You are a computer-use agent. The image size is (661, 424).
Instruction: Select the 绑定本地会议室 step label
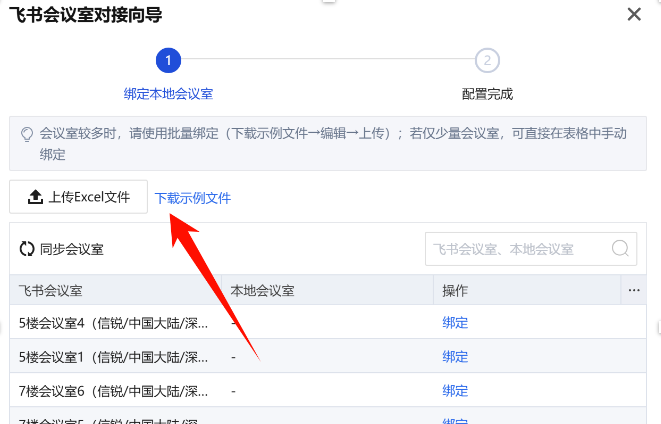coord(168,94)
